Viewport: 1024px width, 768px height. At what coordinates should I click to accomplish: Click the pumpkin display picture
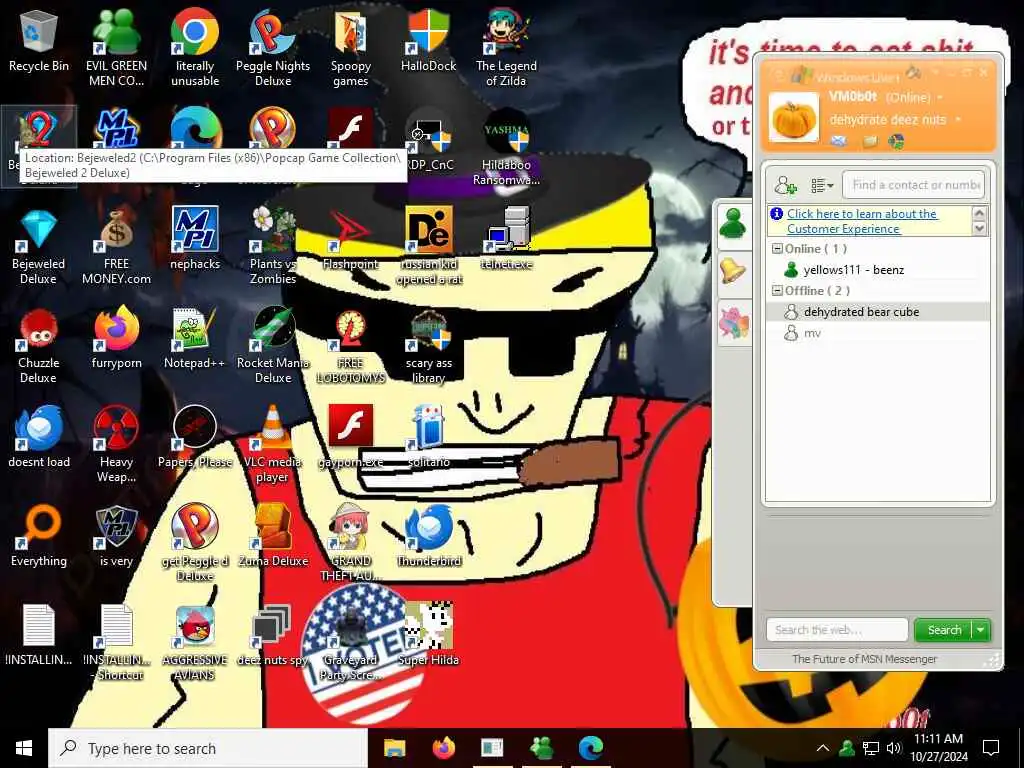coord(793,118)
